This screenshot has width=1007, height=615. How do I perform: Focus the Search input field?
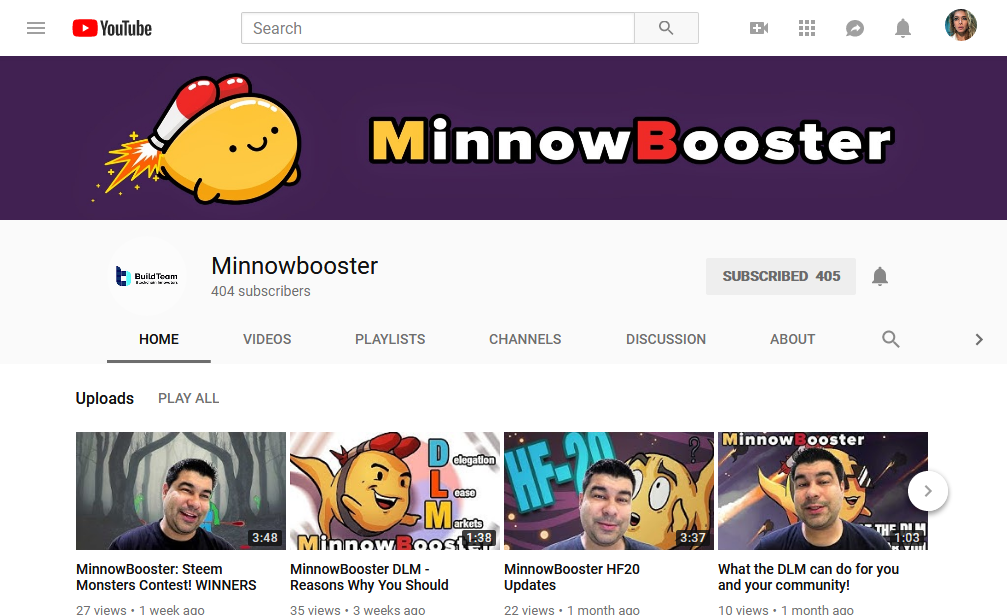[438, 28]
